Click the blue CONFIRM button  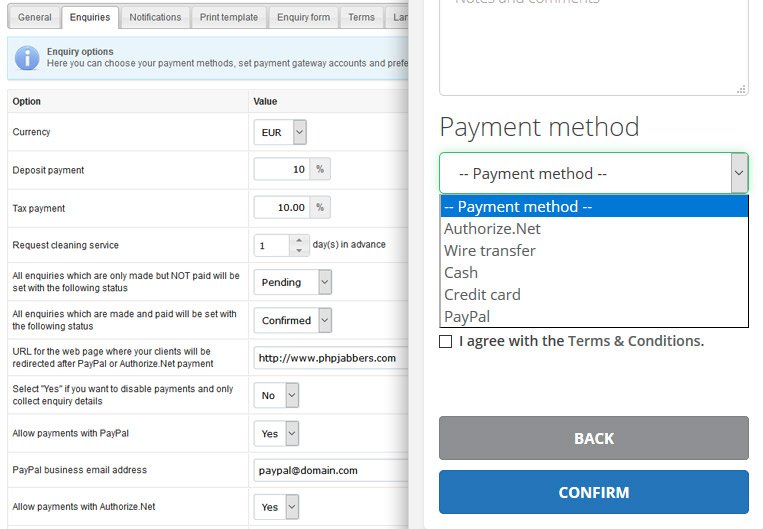594,492
